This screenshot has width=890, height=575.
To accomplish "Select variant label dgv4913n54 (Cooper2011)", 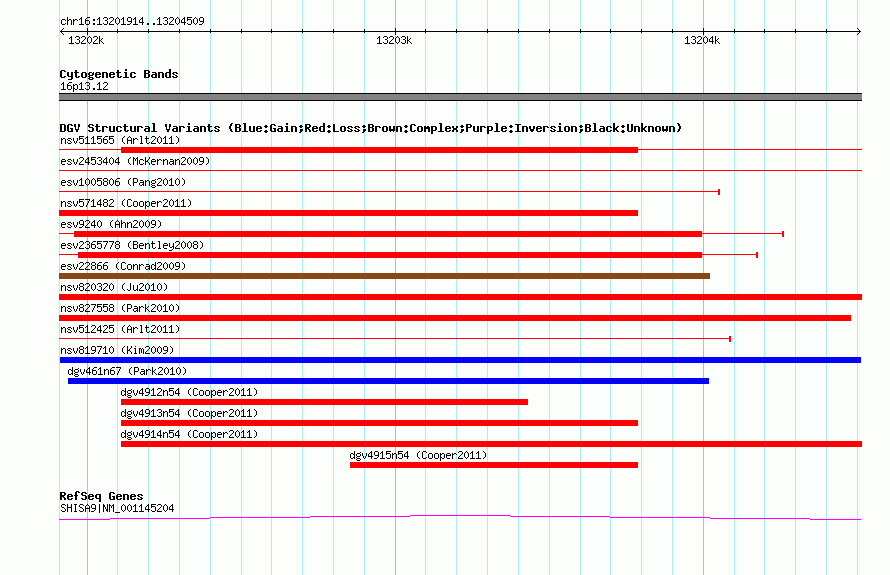I will 189,413.
